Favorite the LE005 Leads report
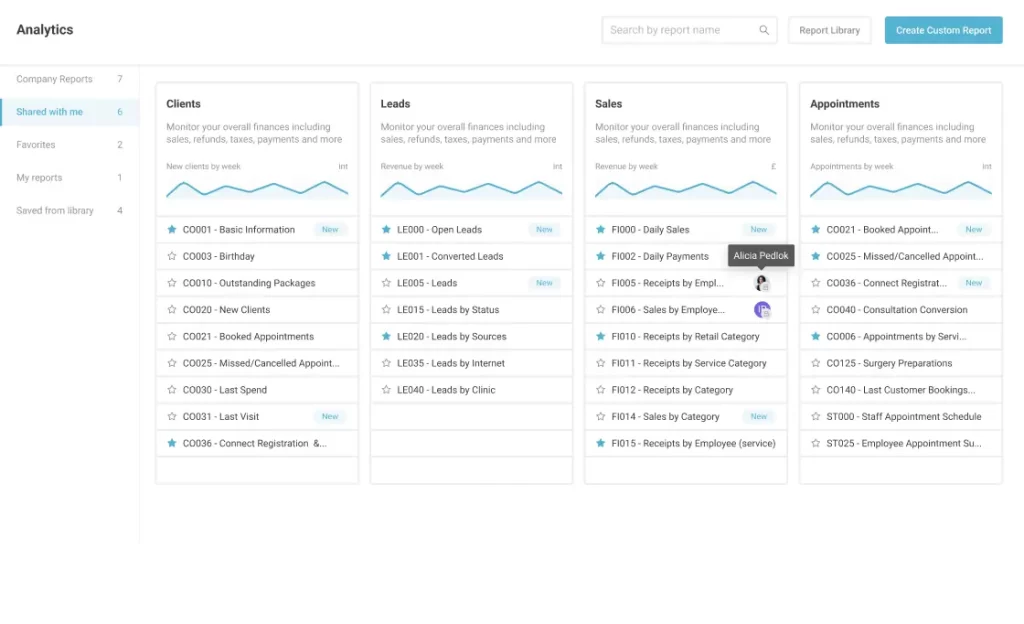Image resolution: width=1024 pixels, height=624 pixels. coord(384,283)
